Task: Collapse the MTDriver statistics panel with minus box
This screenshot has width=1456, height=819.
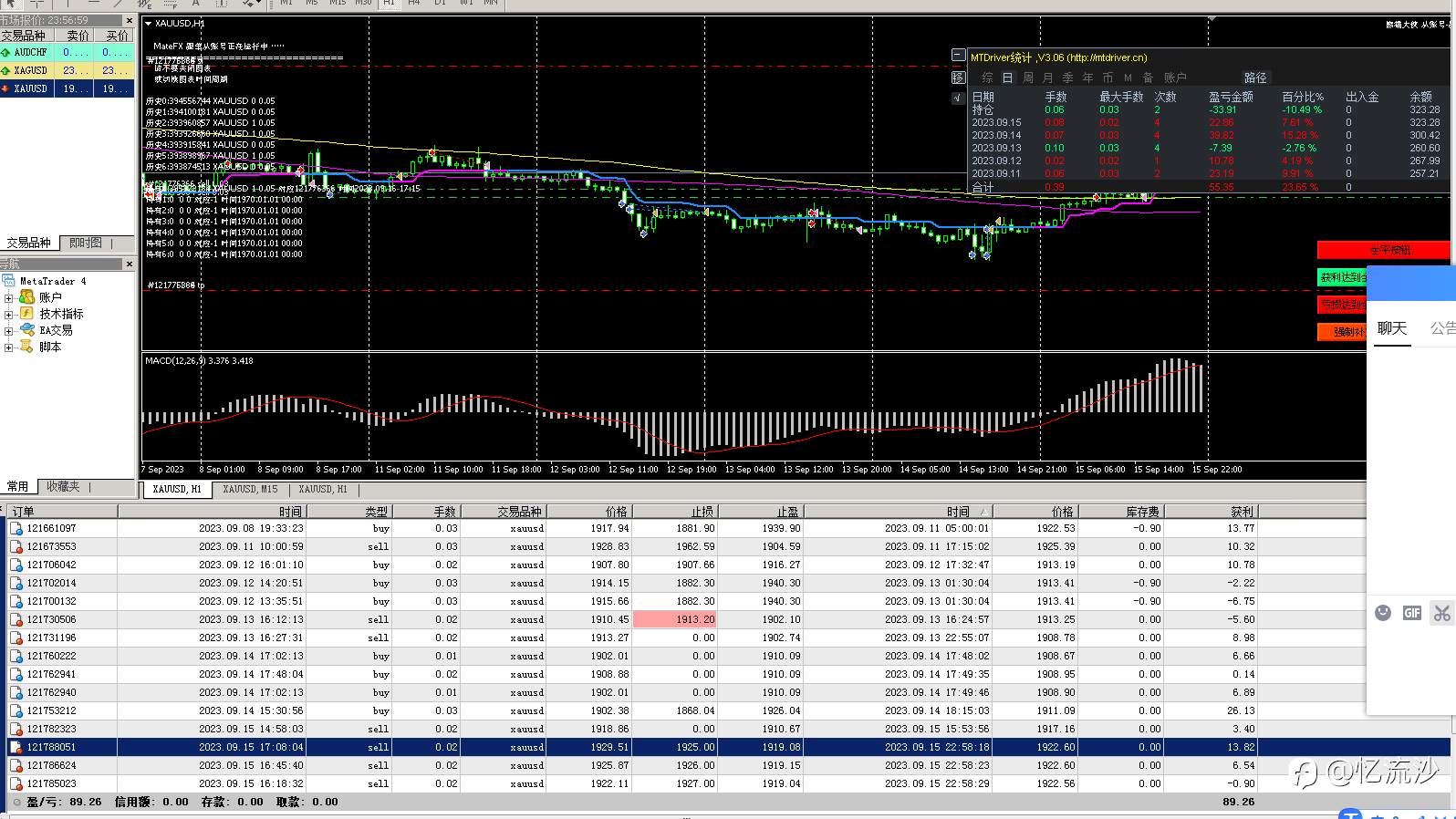Action: (958, 56)
